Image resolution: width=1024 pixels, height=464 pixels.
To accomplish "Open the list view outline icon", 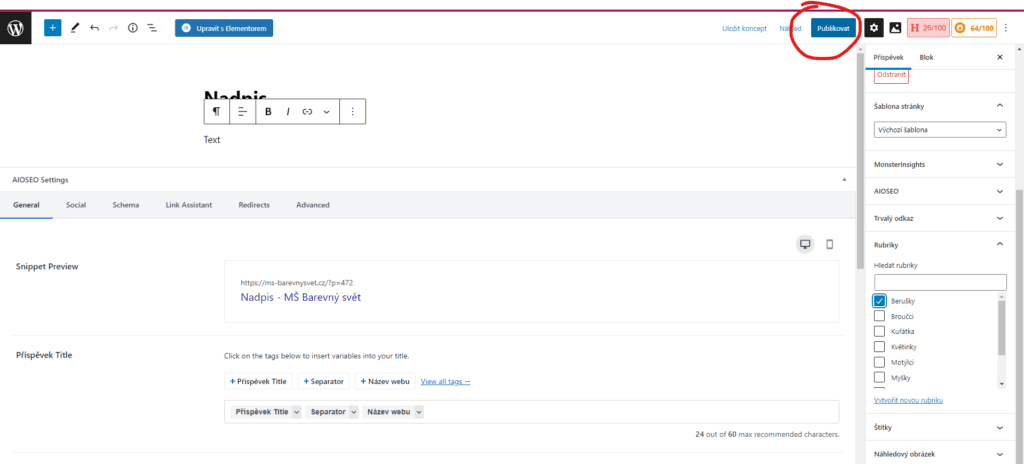I will pos(152,28).
